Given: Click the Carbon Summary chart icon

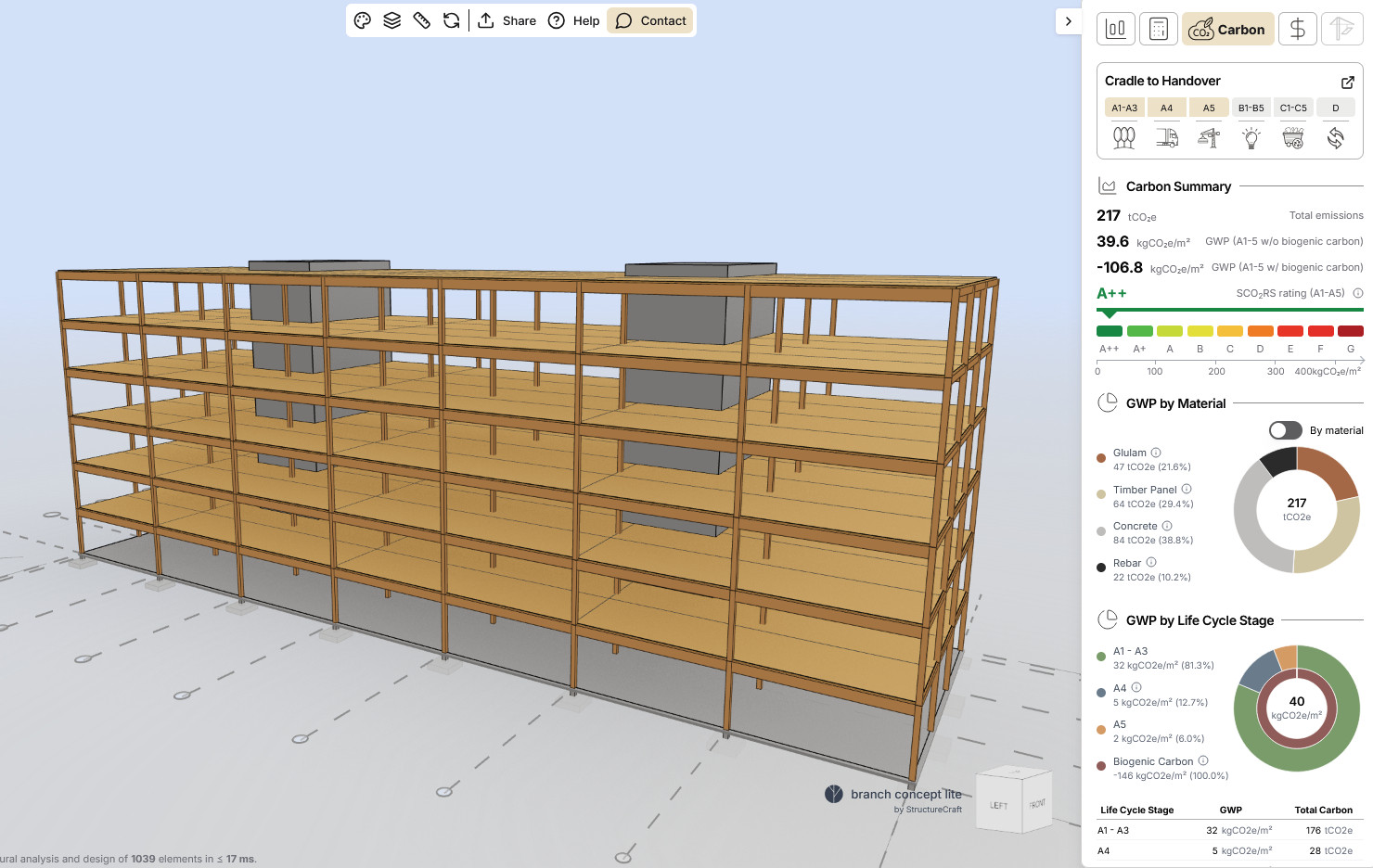Looking at the screenshot, I should point(1107,185).
